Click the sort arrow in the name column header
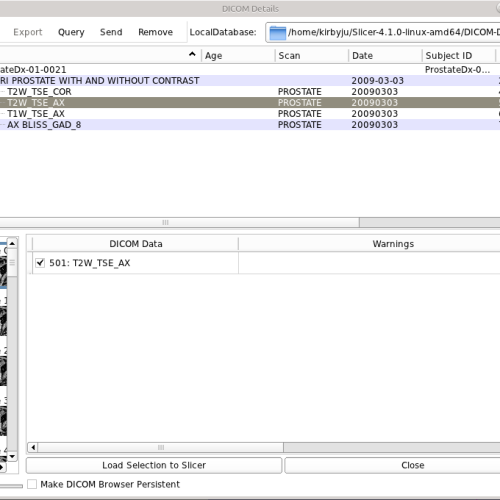Viewport: 500px width, 500px height. tap(192, 54)
